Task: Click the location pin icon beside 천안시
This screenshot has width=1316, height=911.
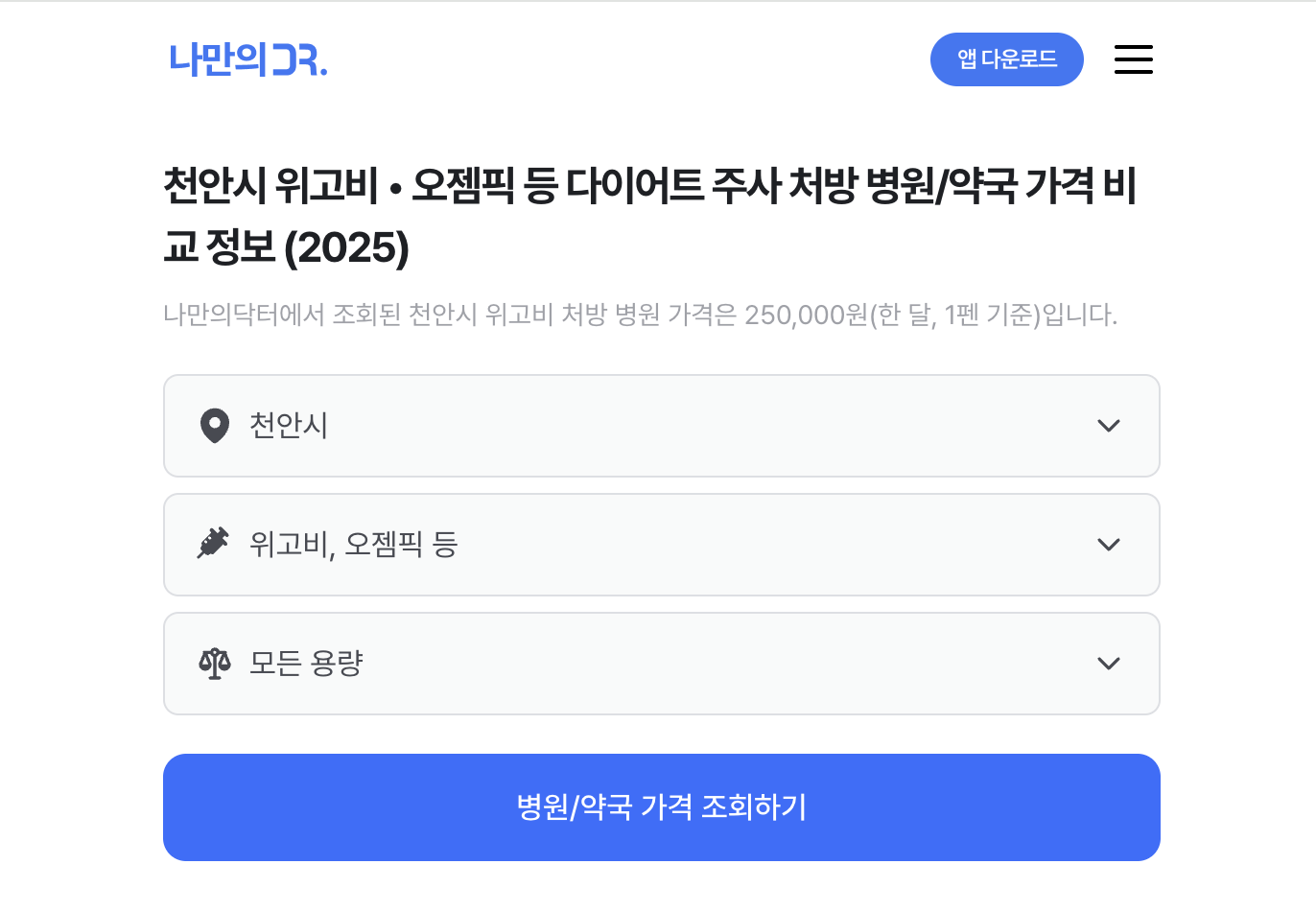Action: [215, 426]
